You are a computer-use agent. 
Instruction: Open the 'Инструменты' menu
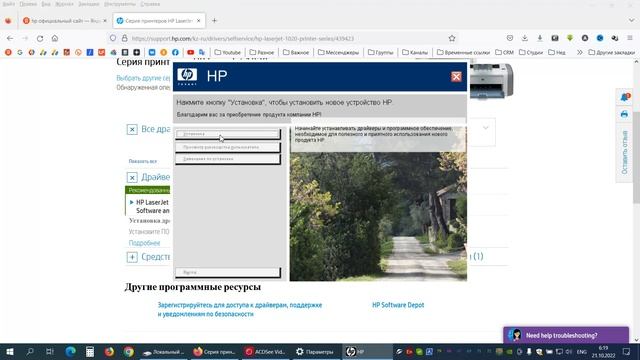click(120, 4)
